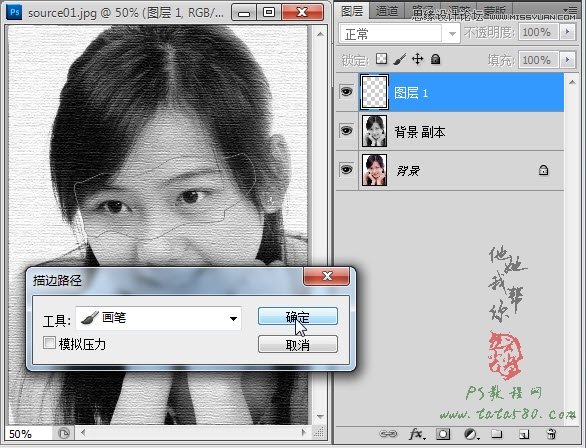Enable the 模拟压力 checkbox
This screenshot has height=448, width=586.
(49, 343)
